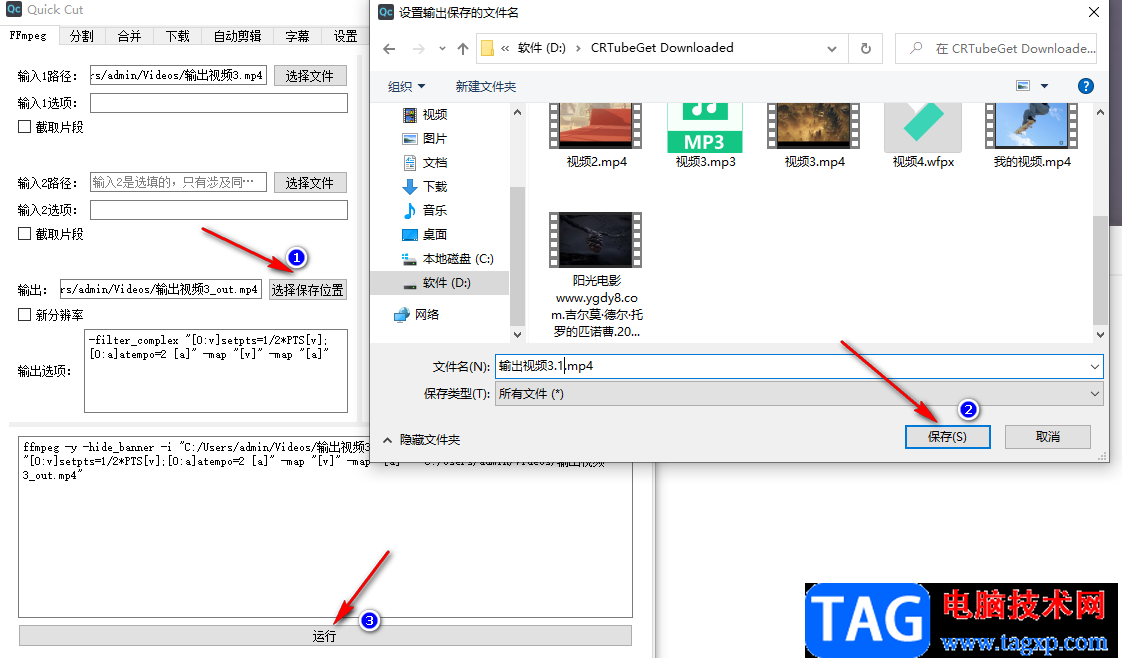Change the view layout icon
1122x658 pixels.
(x=1023, y=86)
